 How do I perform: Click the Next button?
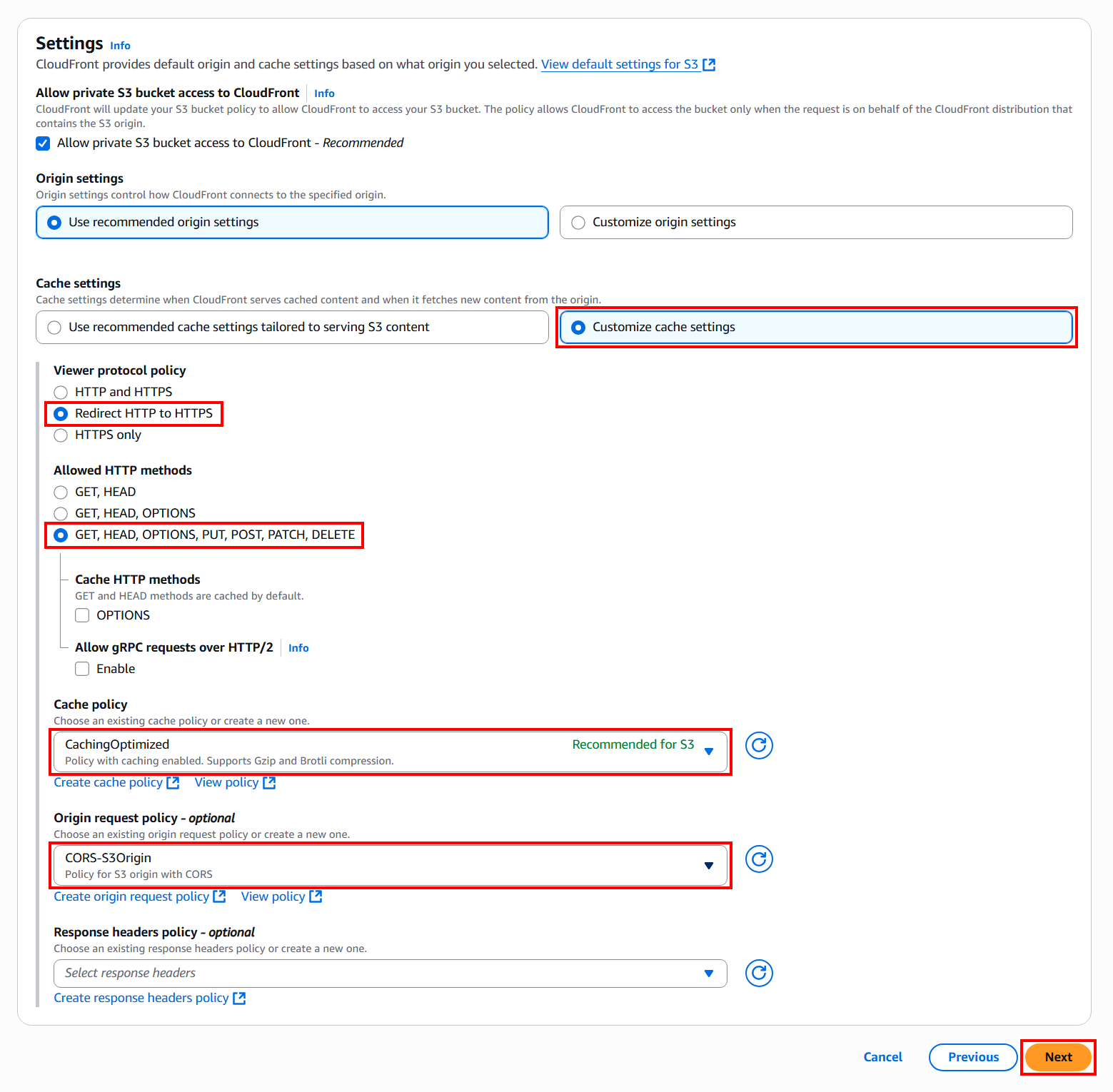coord(1058,1057)
